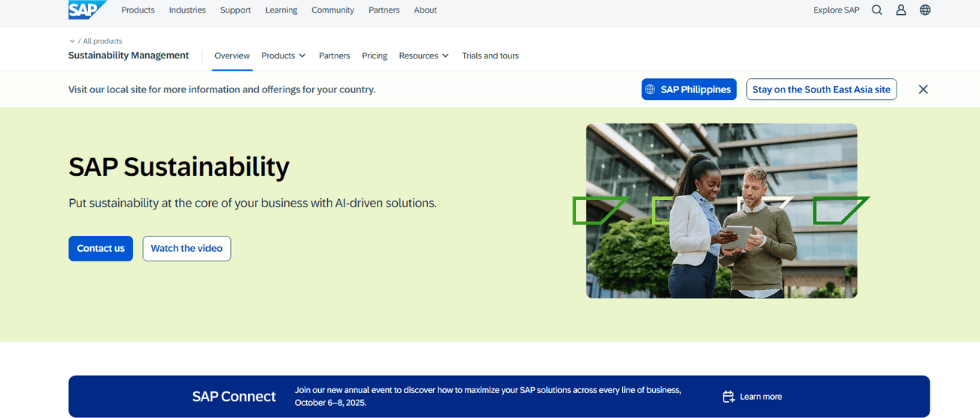Image resolution: width=980 pixels, height=418 pixels.
Task: Open the Partners top menu
Action: point(384,10)
